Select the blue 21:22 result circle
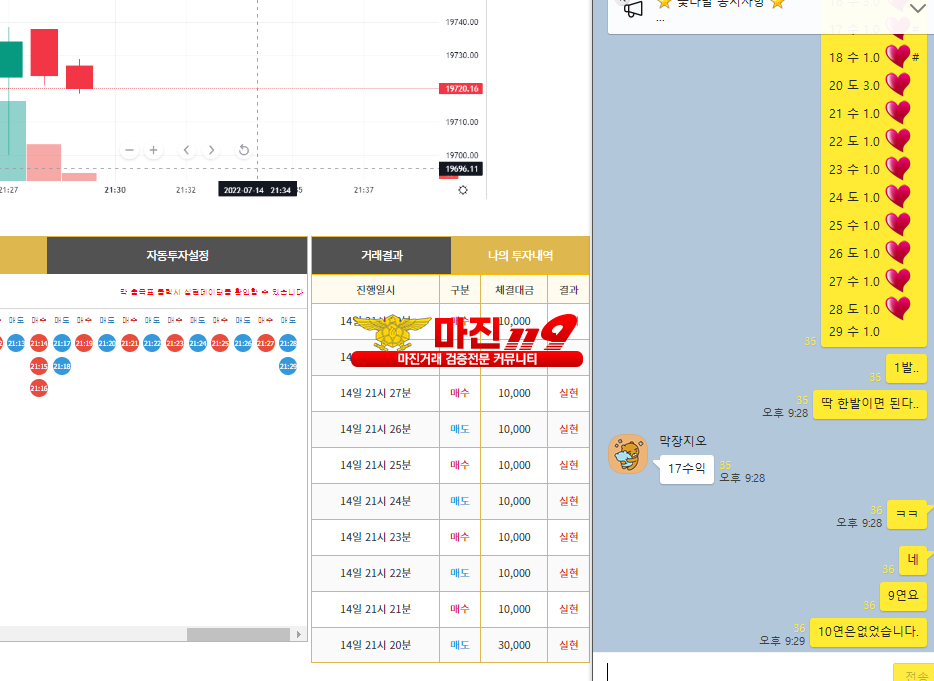934x681 pixels. point(152,343)
